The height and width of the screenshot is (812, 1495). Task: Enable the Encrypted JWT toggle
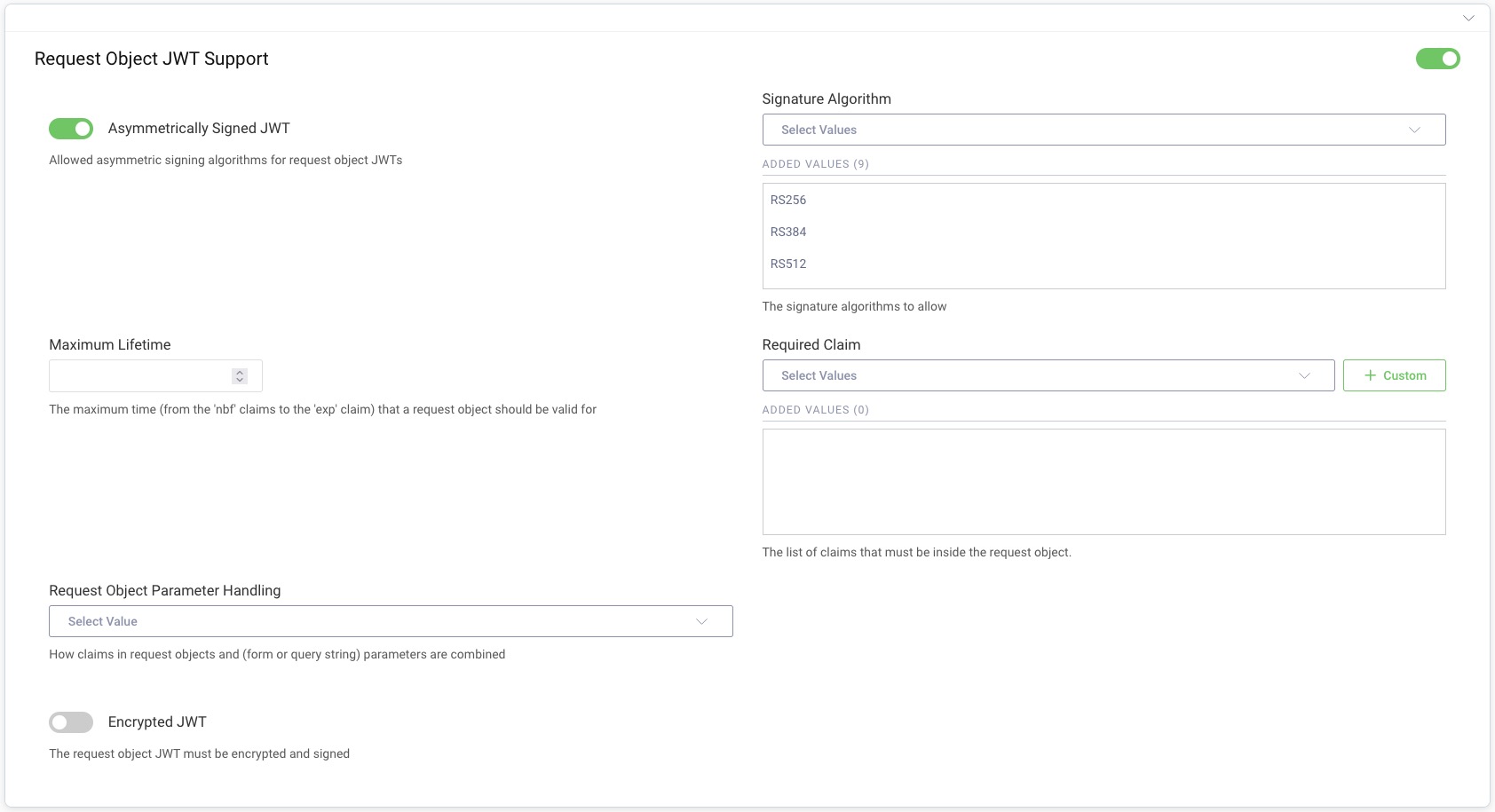pyautogui.click(x=71, y=722)
